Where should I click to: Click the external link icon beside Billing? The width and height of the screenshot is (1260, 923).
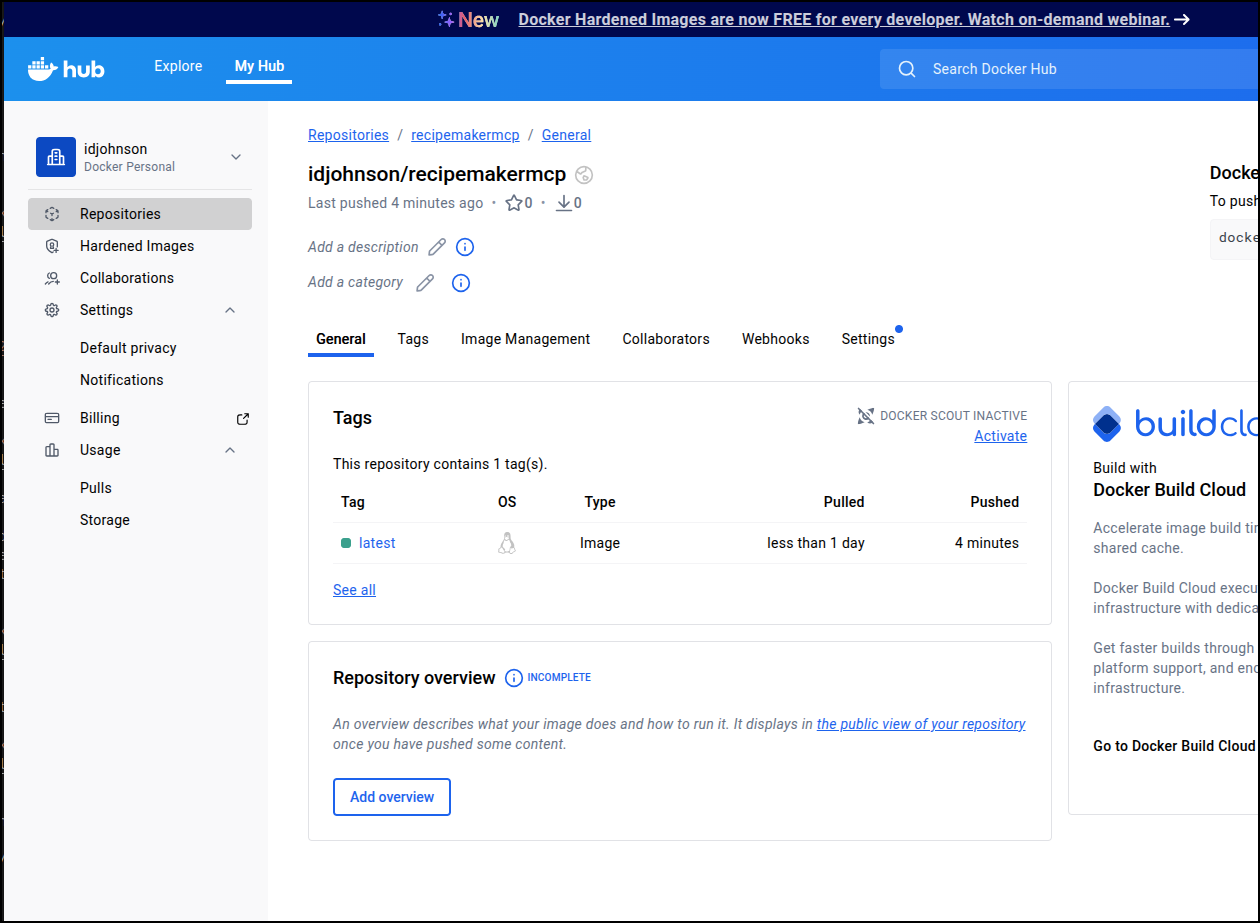(242, 418)
